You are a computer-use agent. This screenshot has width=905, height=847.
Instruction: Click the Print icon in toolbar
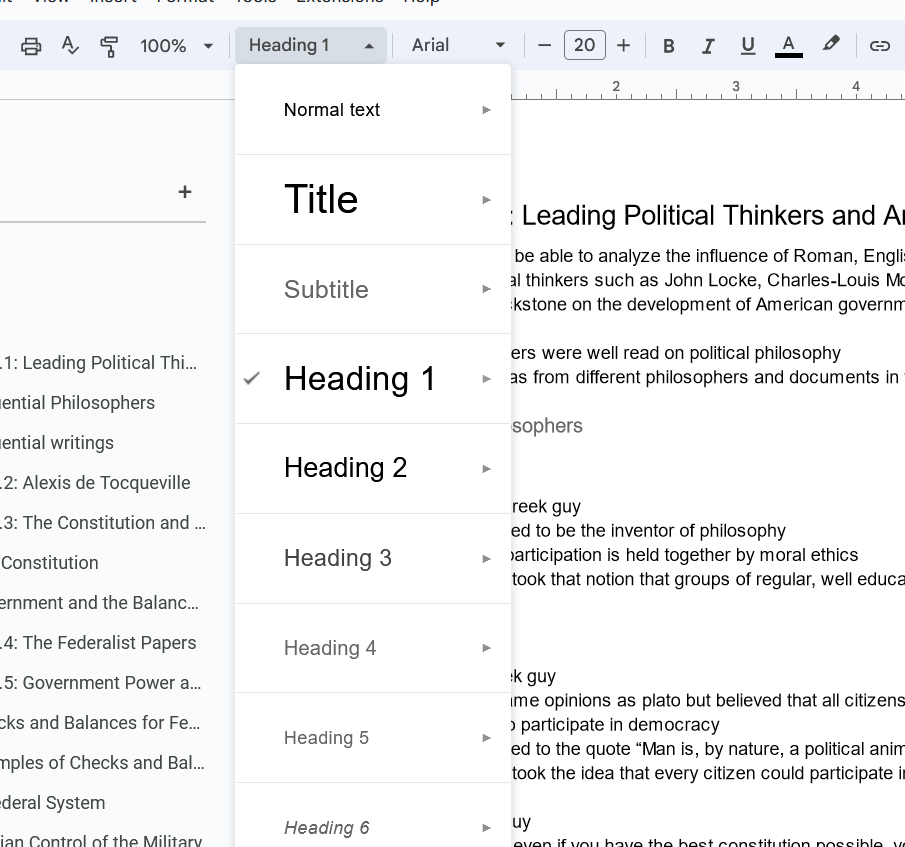(31, 46)
